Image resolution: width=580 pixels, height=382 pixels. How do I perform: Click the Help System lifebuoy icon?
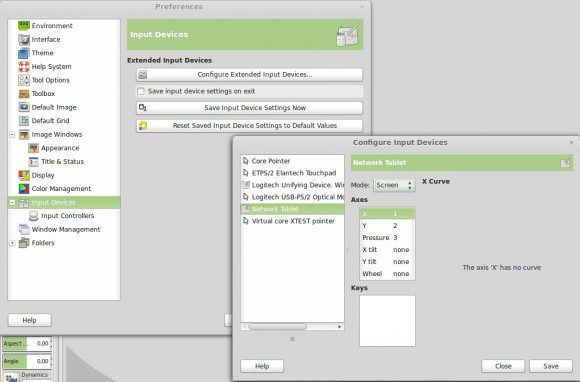pyautogui.click(x=24, y=67)
